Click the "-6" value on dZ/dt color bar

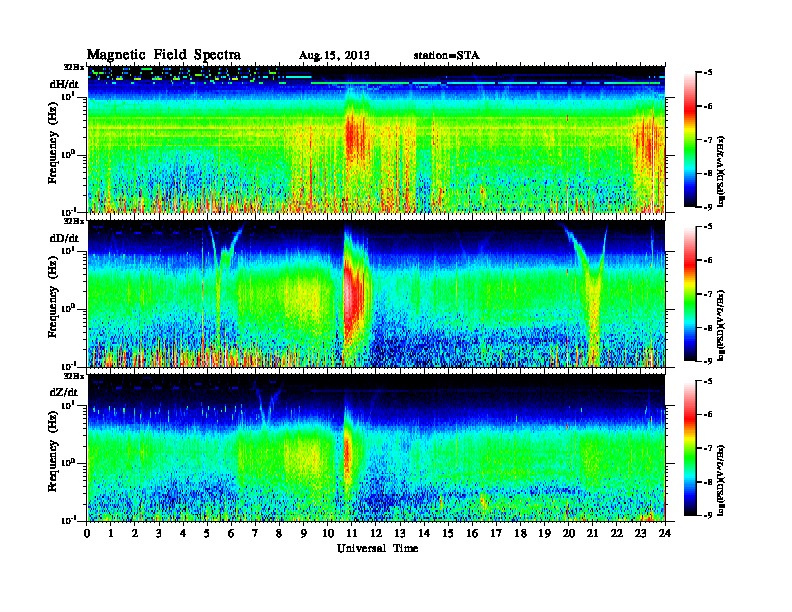[x=708, y=415]
